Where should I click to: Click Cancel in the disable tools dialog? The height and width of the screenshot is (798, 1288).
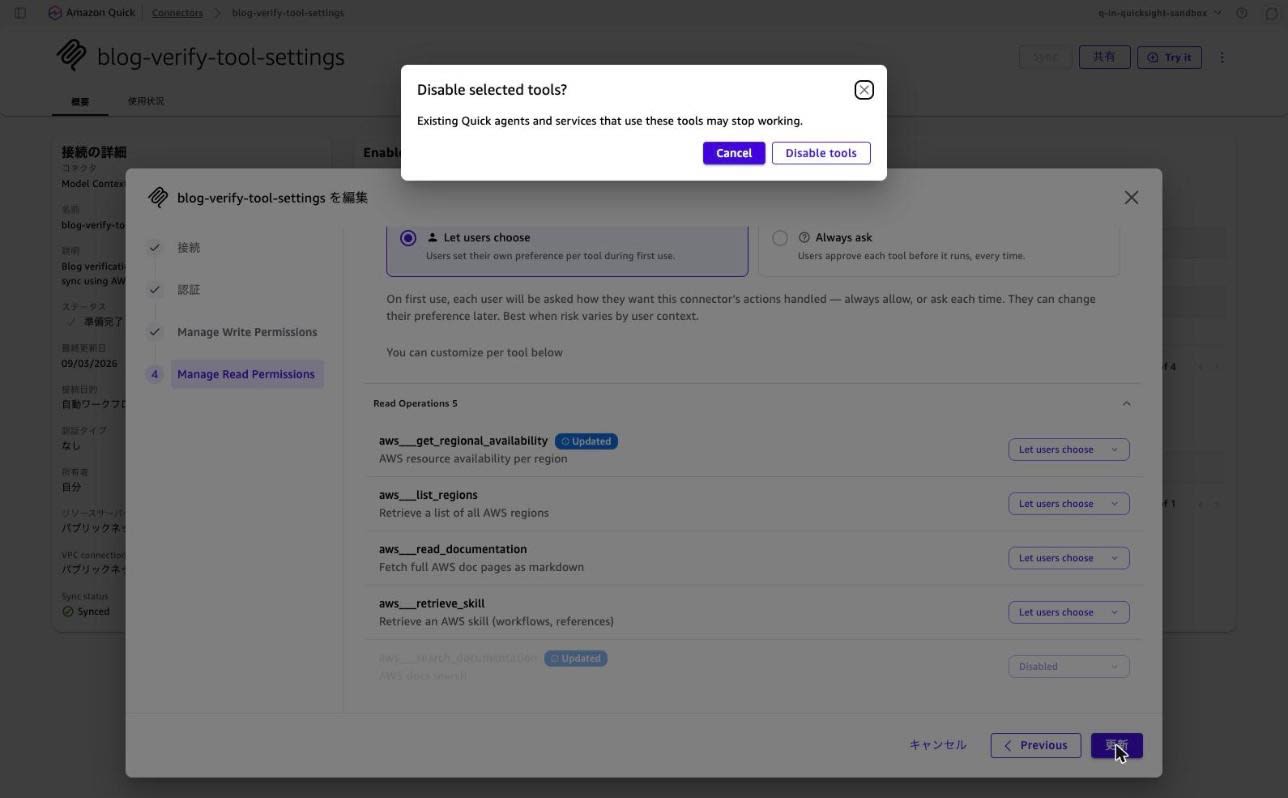734,153
